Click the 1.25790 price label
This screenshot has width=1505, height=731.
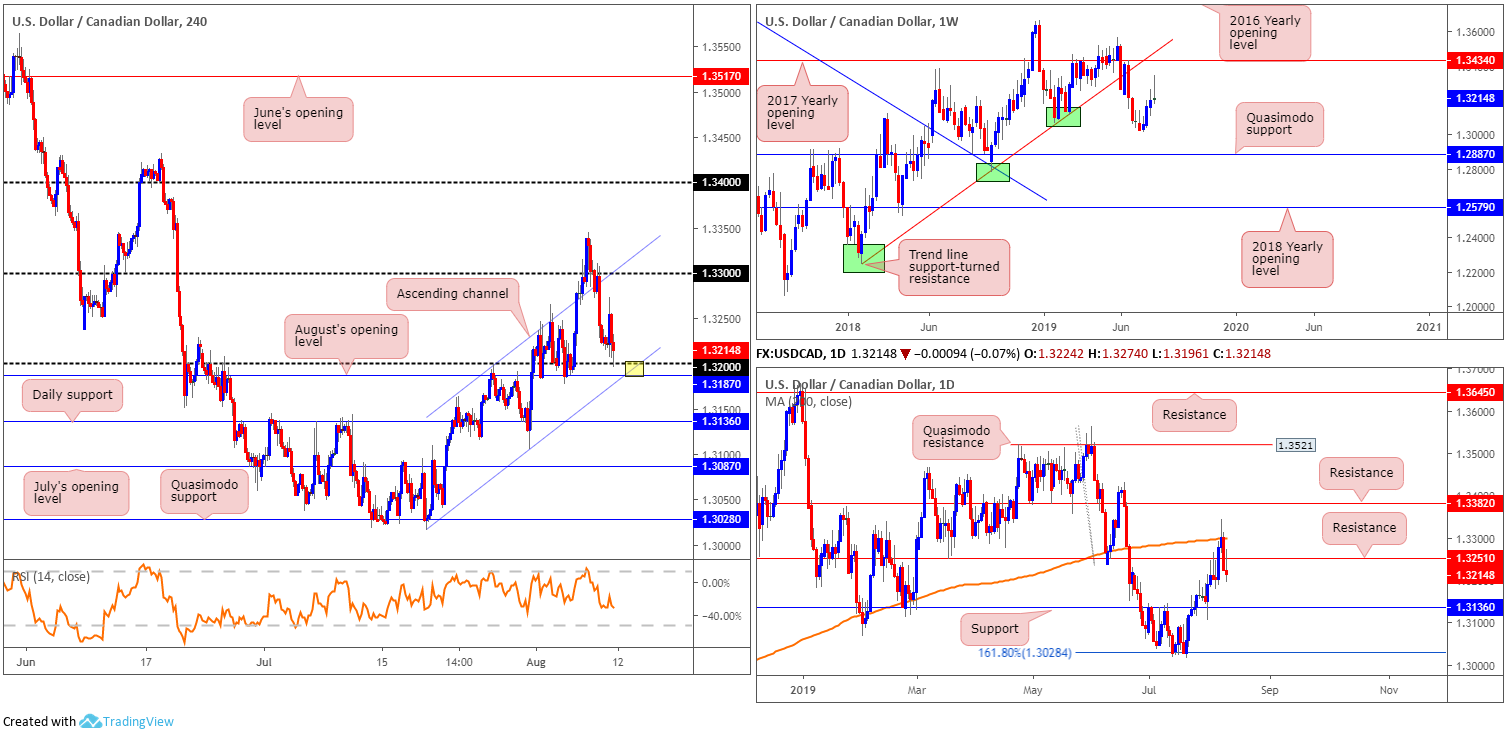[x=1475, y=207]
